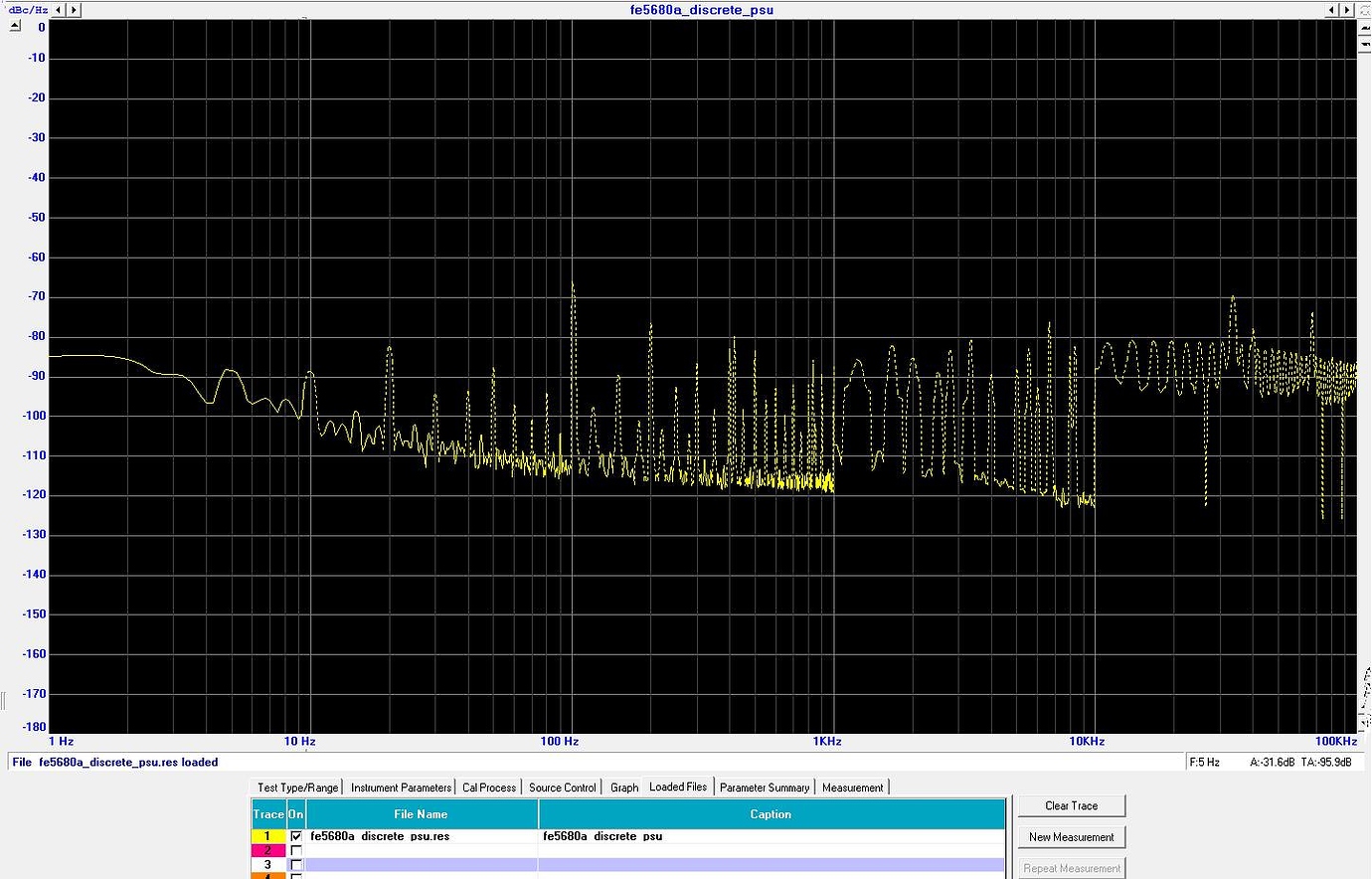Enable the On checkbox for trace 2
1372x879 pixels.
[296, 851]
